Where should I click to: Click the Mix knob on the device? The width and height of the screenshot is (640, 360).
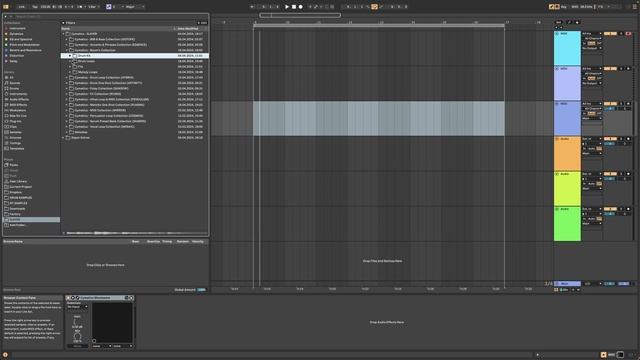click(x=77, y=337)
